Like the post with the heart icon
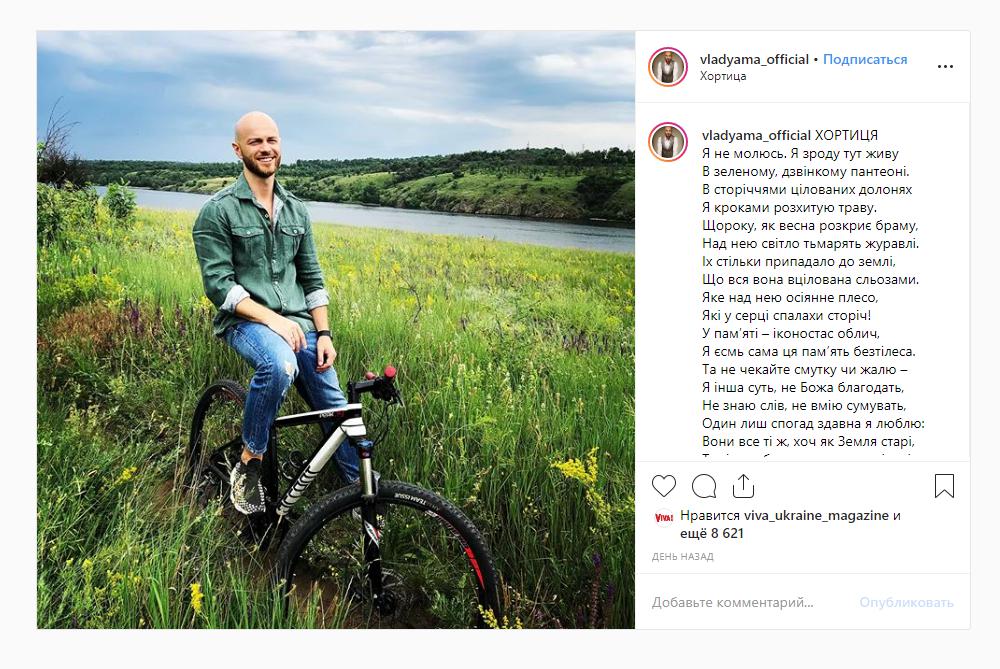The width and height of the screenshot is (1000, 669). coord(664,486)
